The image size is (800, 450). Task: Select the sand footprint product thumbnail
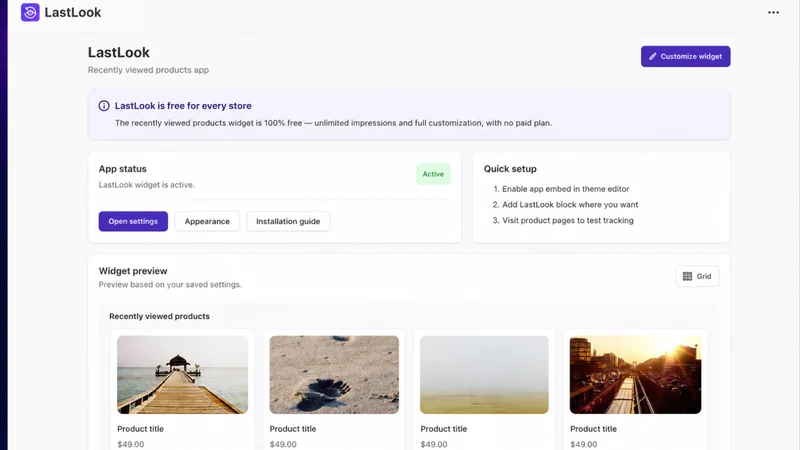click(334, 374)
